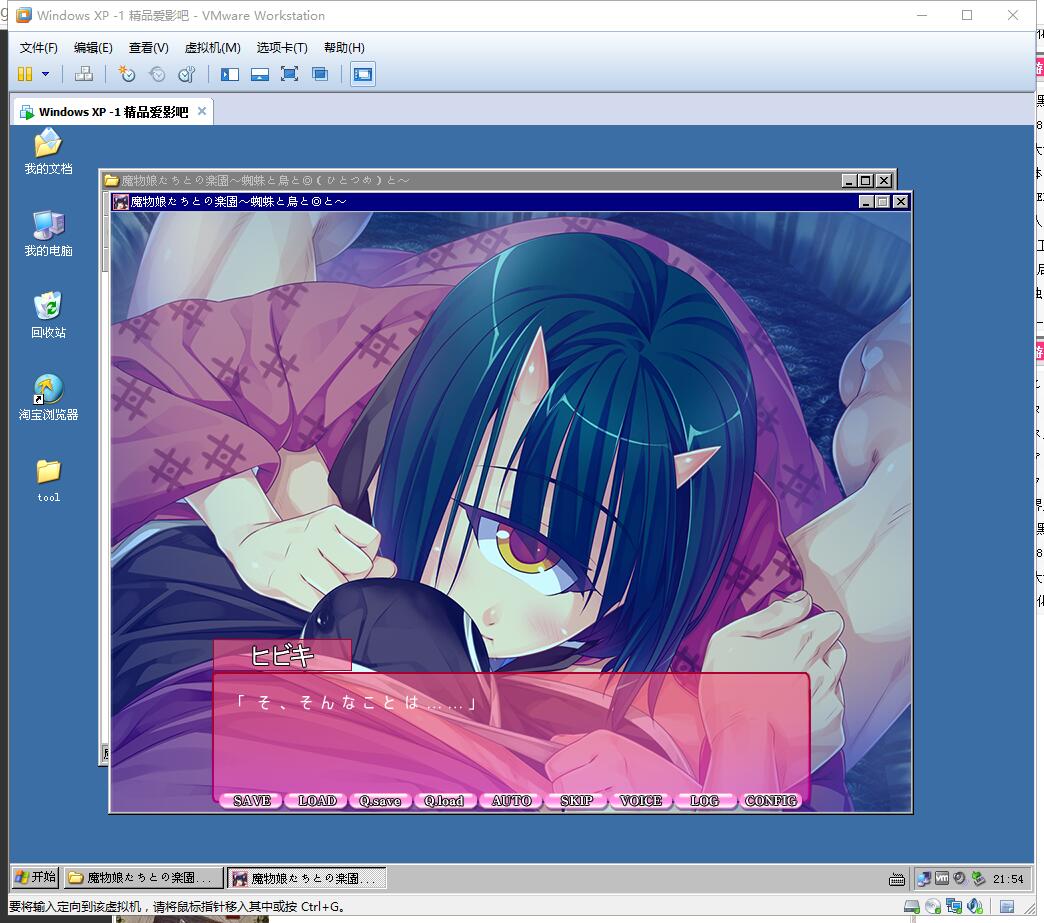Viewport: 1044px width, 923px height.
Task: Select the tool folder on the desktop
Action: click(x=48, y=480)
